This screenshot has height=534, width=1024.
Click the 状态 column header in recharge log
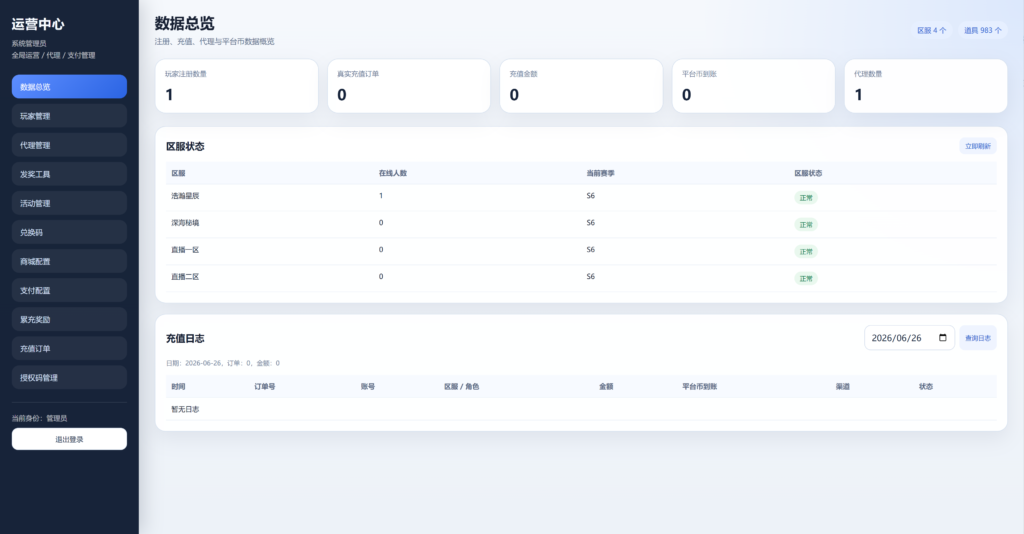925,386
